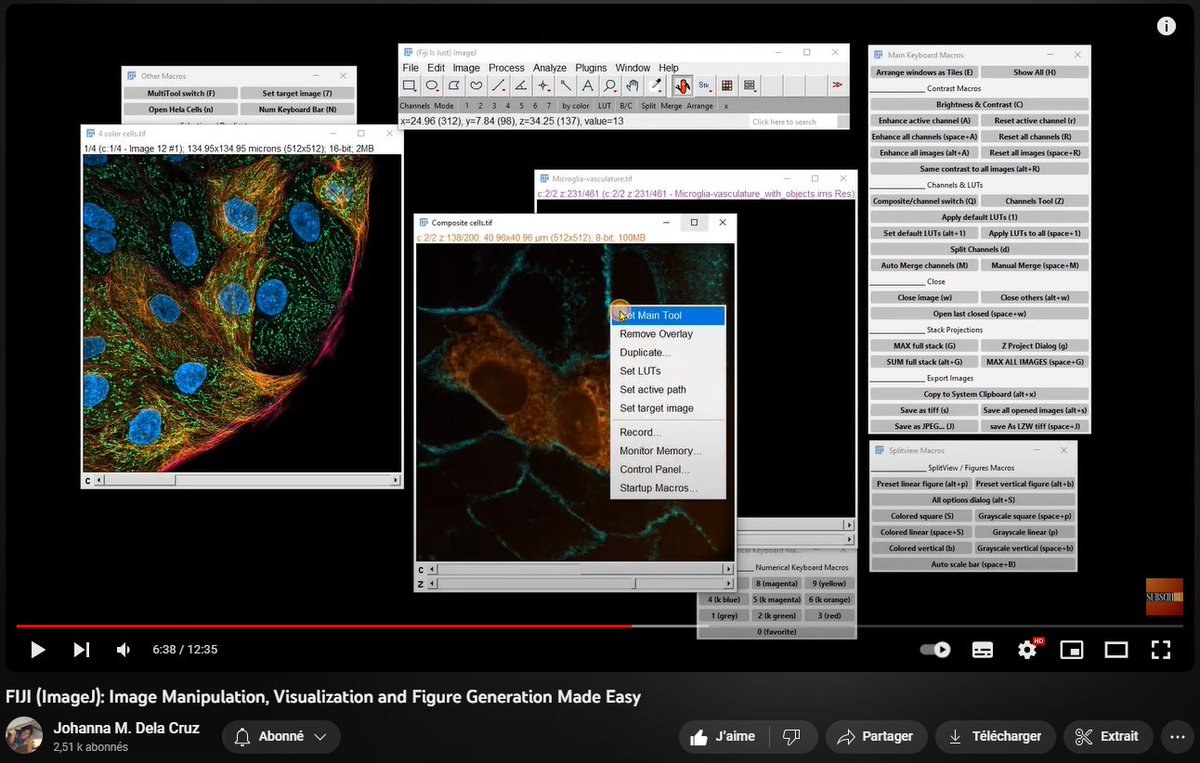Screen dimensions: 1200x763
Task: Click Arrange in the channels bar
Action: click(x=700, y=105)
